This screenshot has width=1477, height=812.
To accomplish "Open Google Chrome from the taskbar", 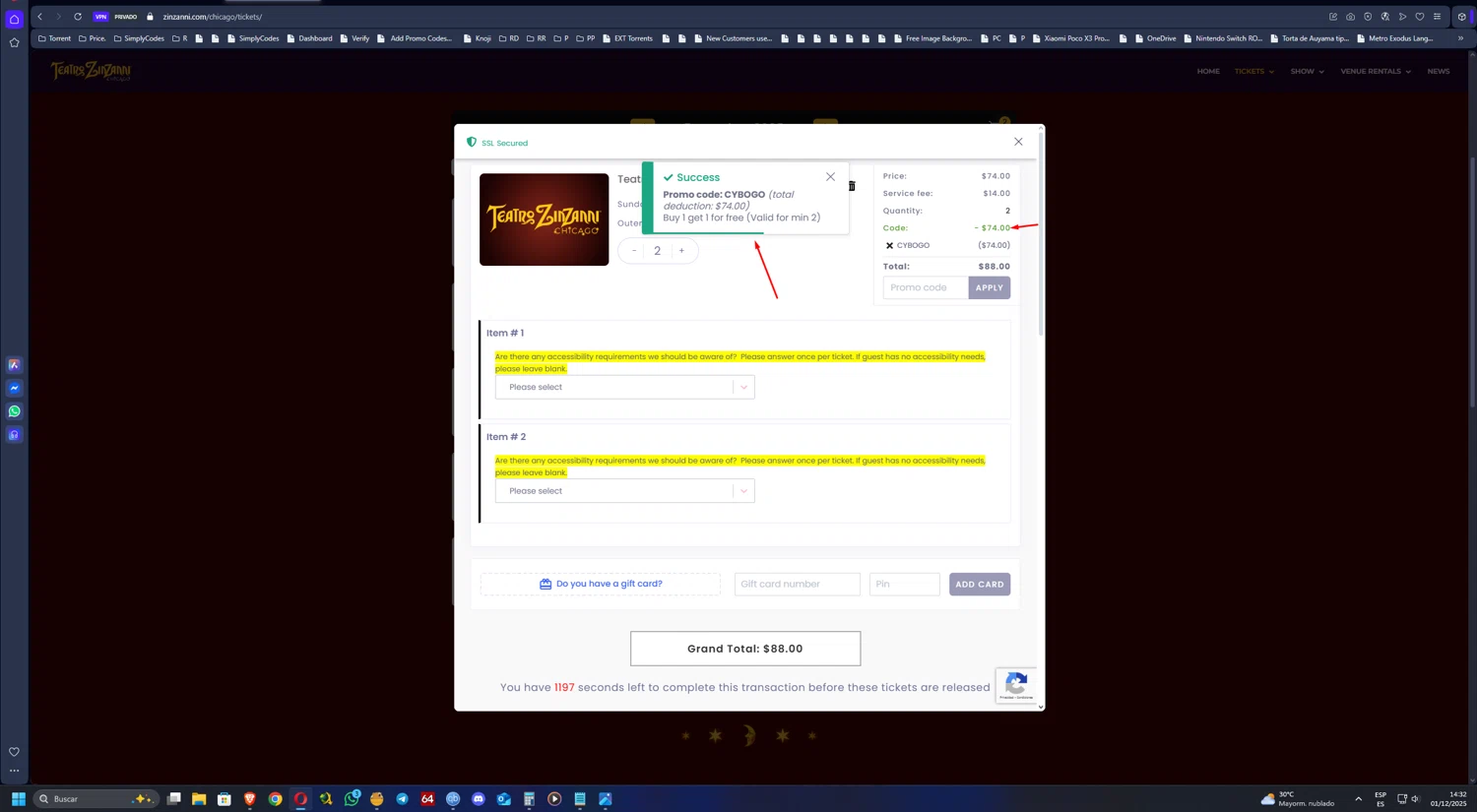I will point(275,799).
